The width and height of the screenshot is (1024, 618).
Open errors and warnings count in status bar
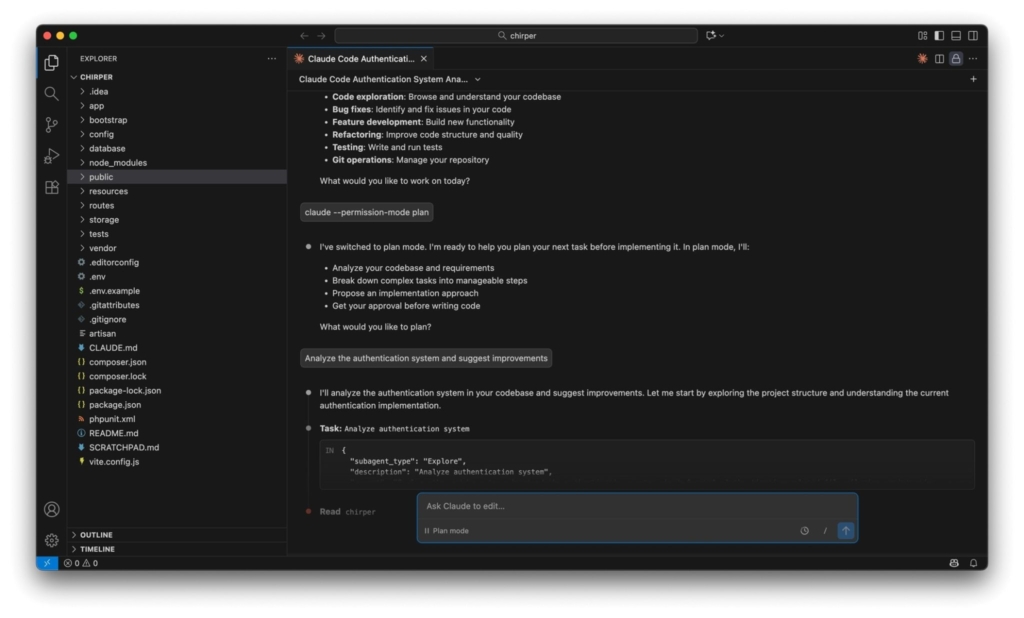tap(81, 562)
